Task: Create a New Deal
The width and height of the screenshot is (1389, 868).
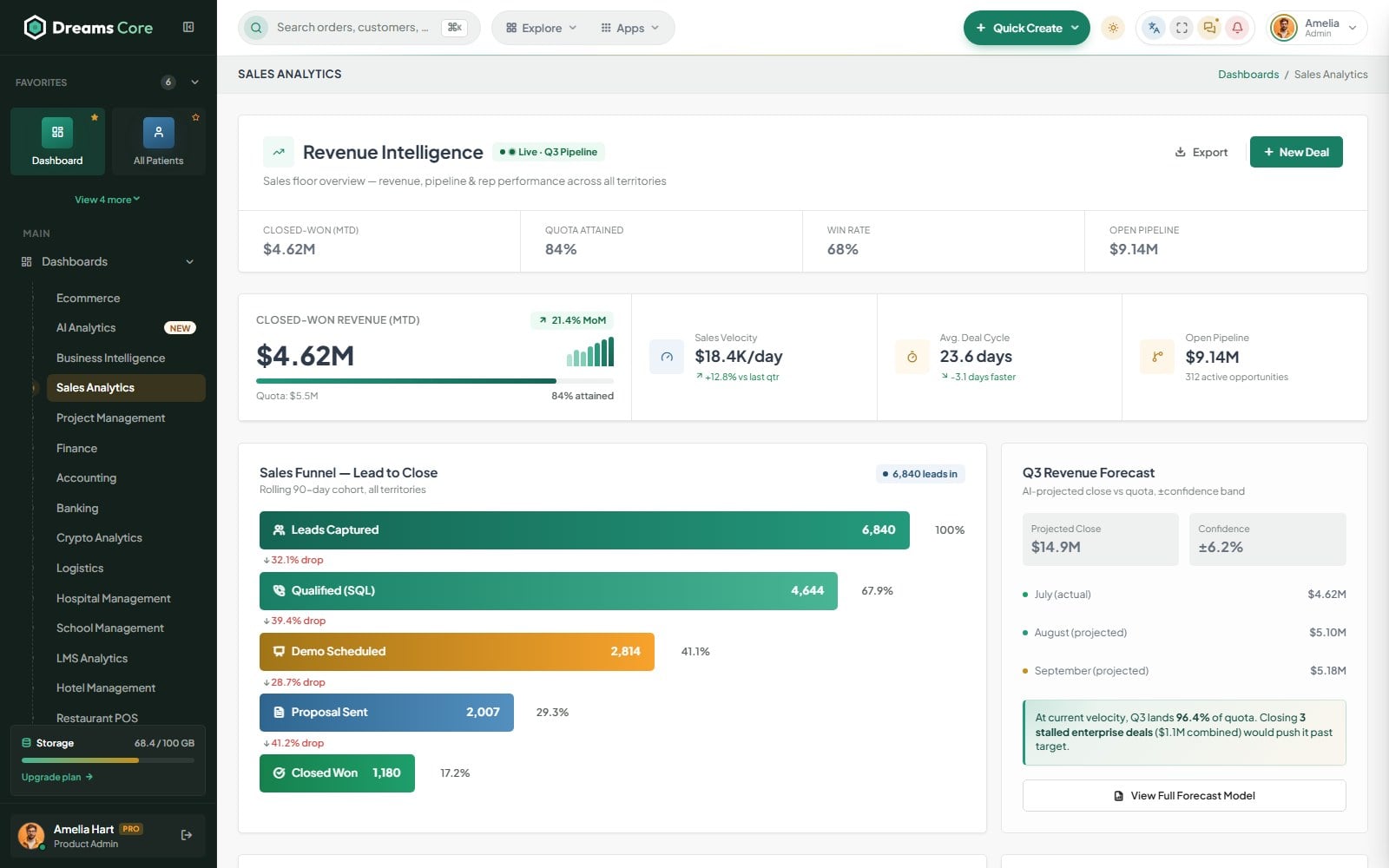Action: pos(1296,152)
